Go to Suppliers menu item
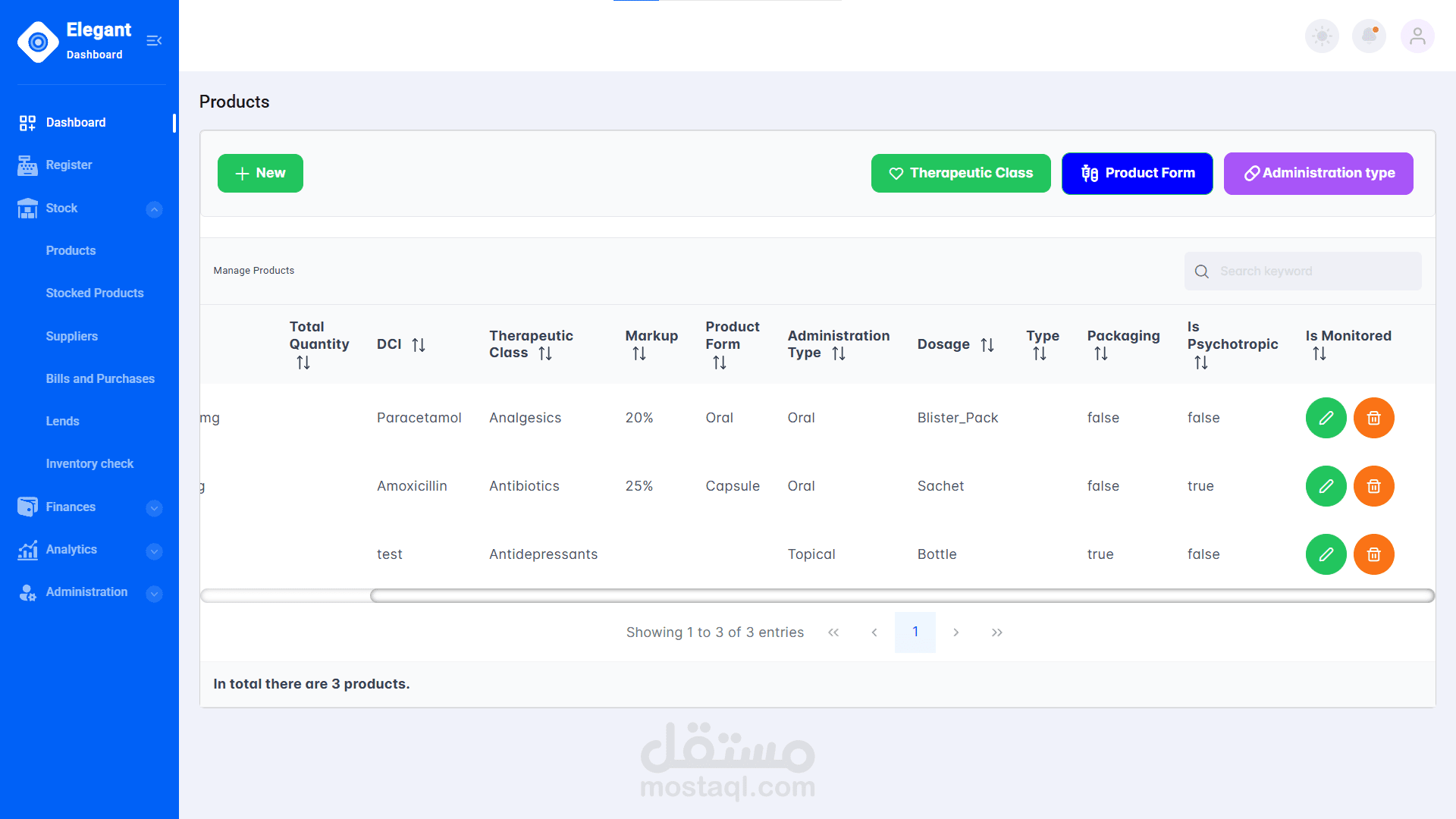The image size is (1456, 819). click(71, 336)
